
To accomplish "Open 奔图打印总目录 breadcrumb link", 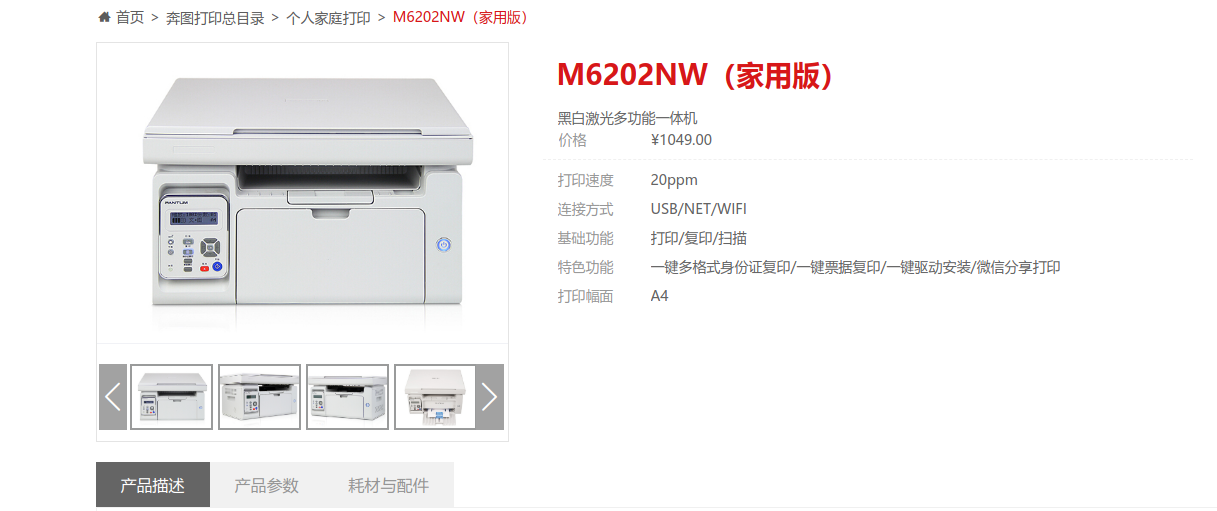I will coord(215,17).
